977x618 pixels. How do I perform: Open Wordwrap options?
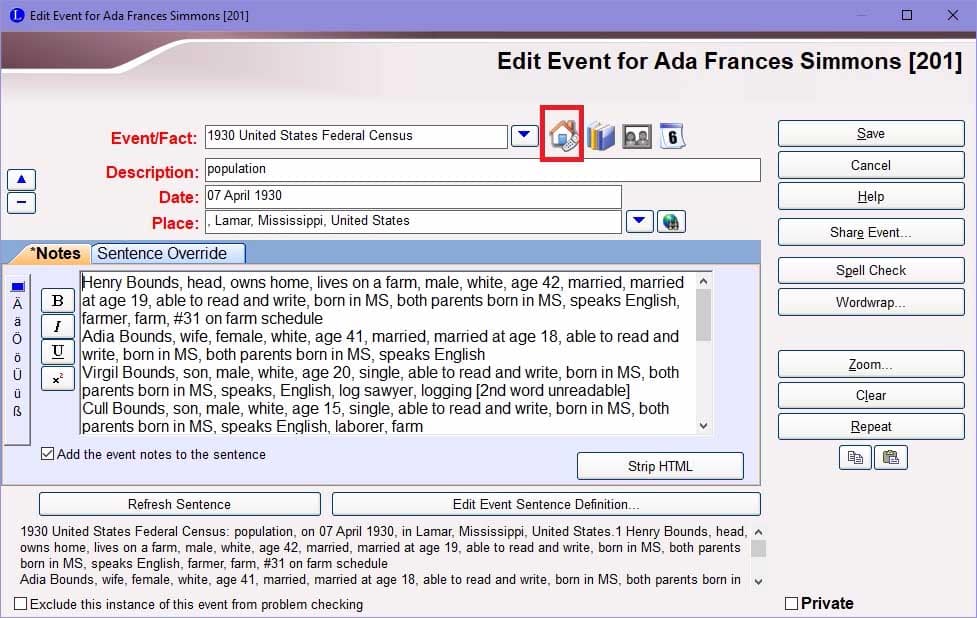coord(870,302)
